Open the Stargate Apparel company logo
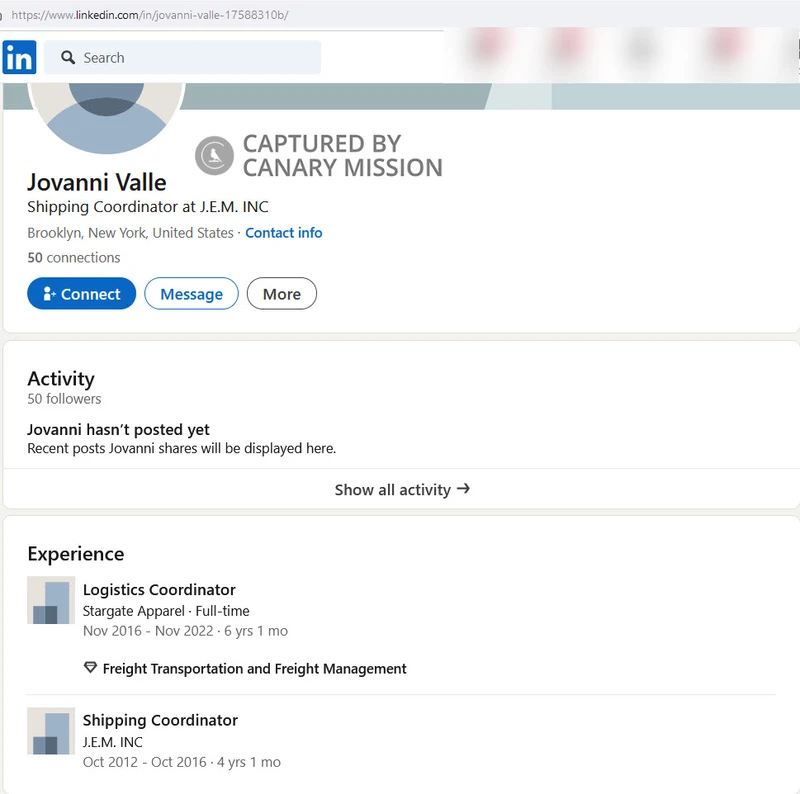 coord(51,600)
